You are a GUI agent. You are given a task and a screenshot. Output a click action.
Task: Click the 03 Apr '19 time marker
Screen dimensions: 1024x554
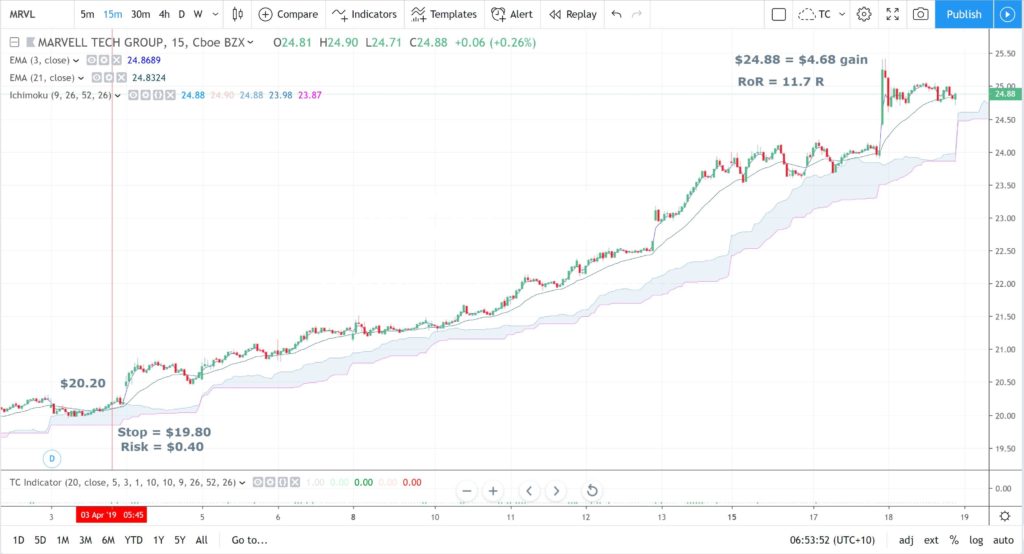coord(111,515)
